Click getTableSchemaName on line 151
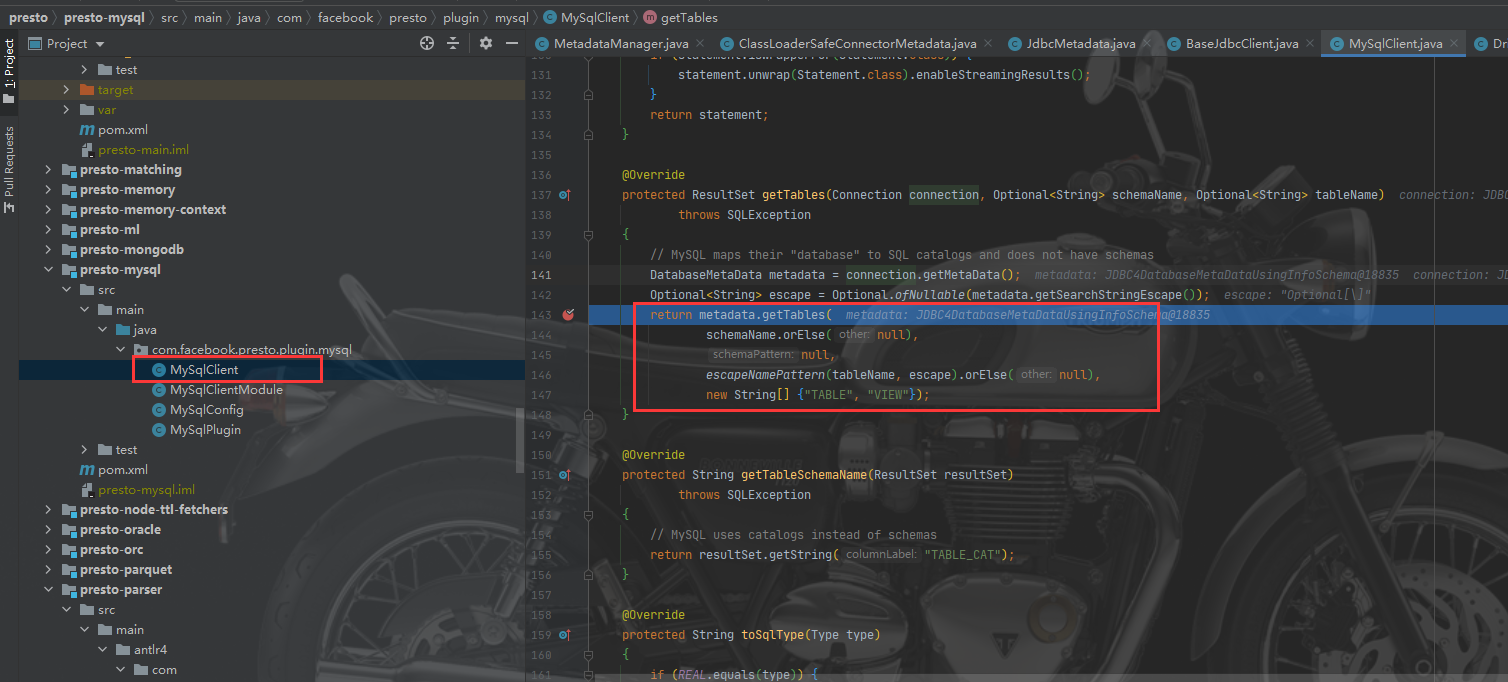Image resolution: width=1508 pixels, height=682 pixels. pyautogui.click(x=803, y=475)
